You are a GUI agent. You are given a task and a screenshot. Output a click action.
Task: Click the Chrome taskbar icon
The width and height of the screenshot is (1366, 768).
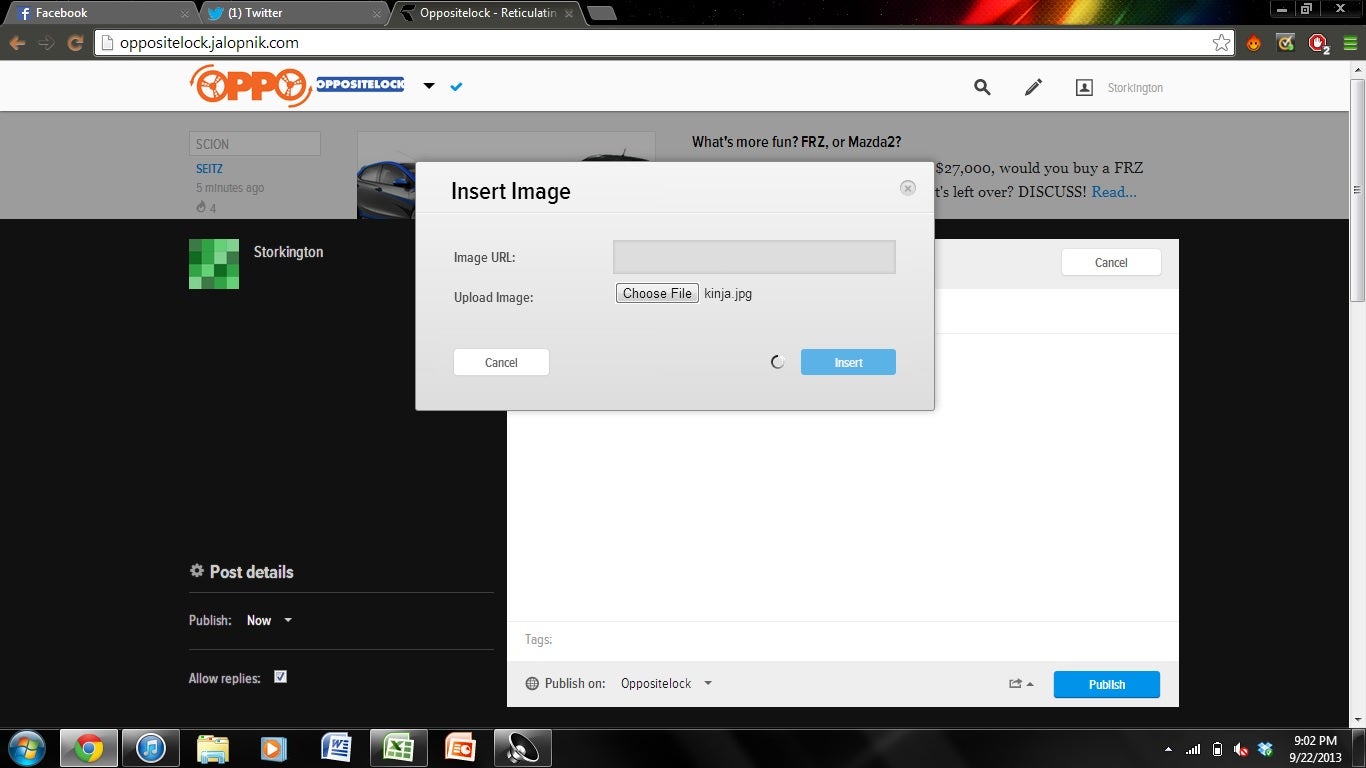88,748
